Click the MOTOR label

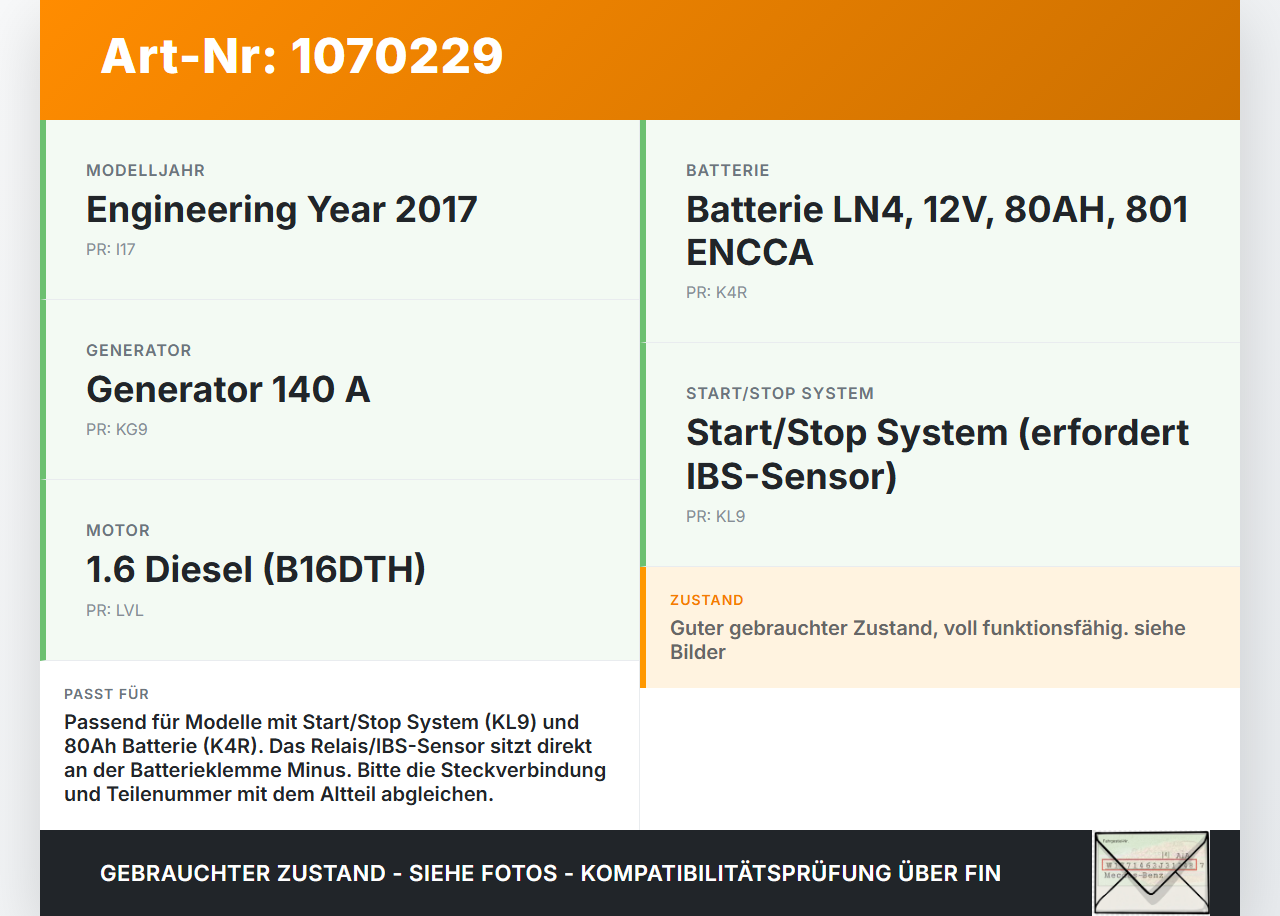118,530
